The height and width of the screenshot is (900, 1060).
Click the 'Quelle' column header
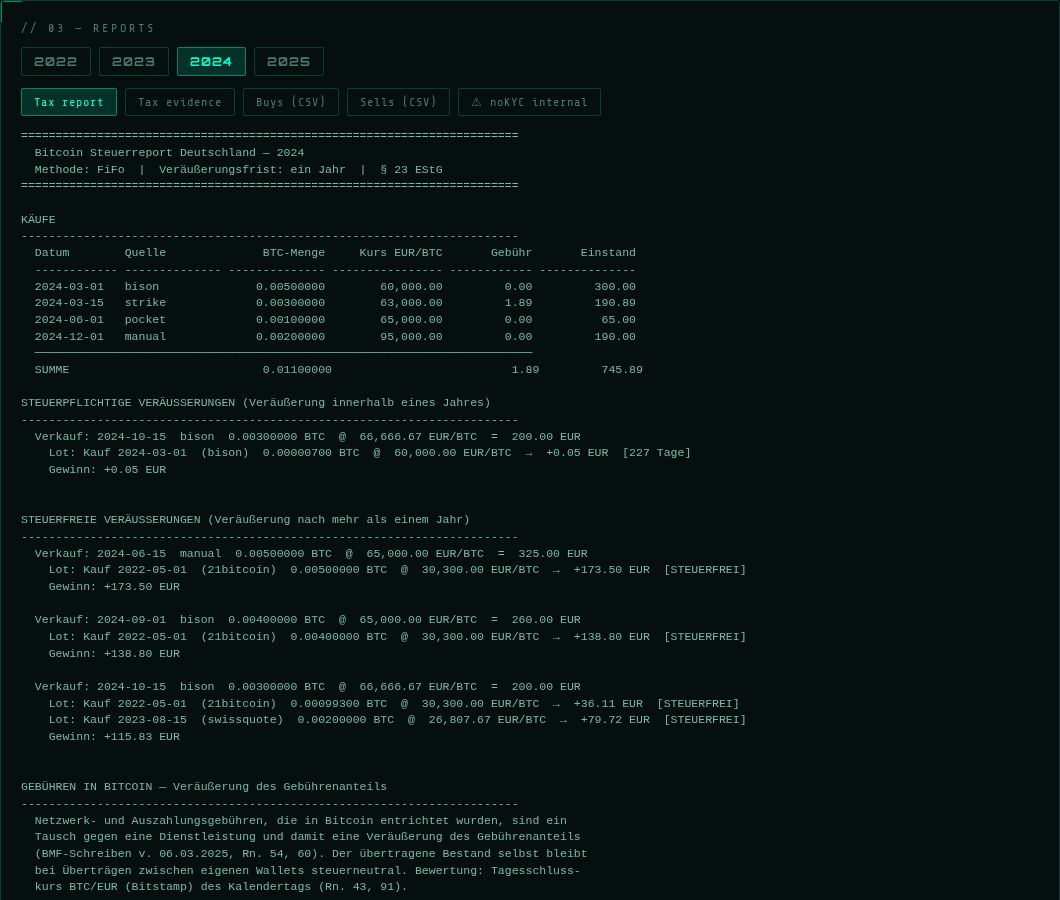(145, 253)
